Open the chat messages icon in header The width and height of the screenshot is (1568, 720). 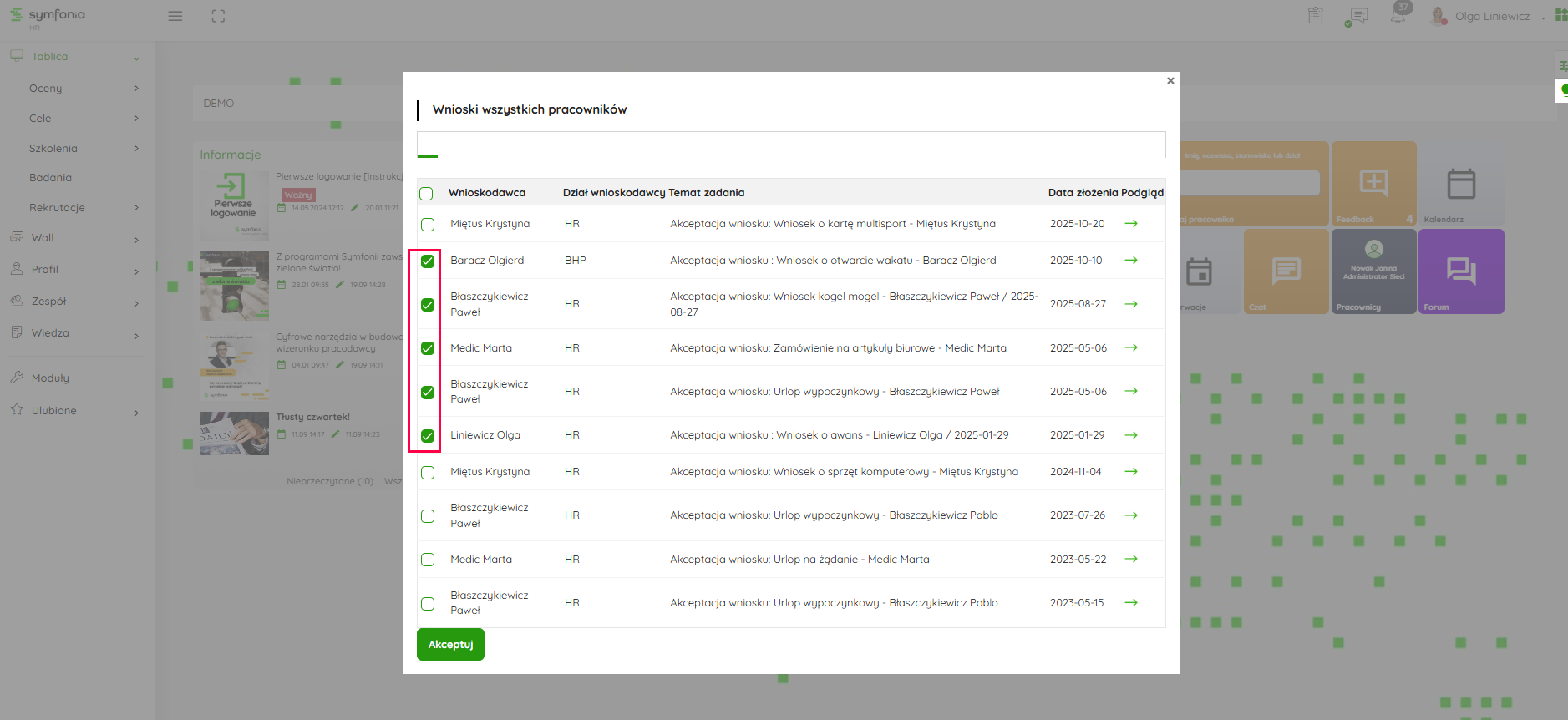click(x=1358, y=16)
